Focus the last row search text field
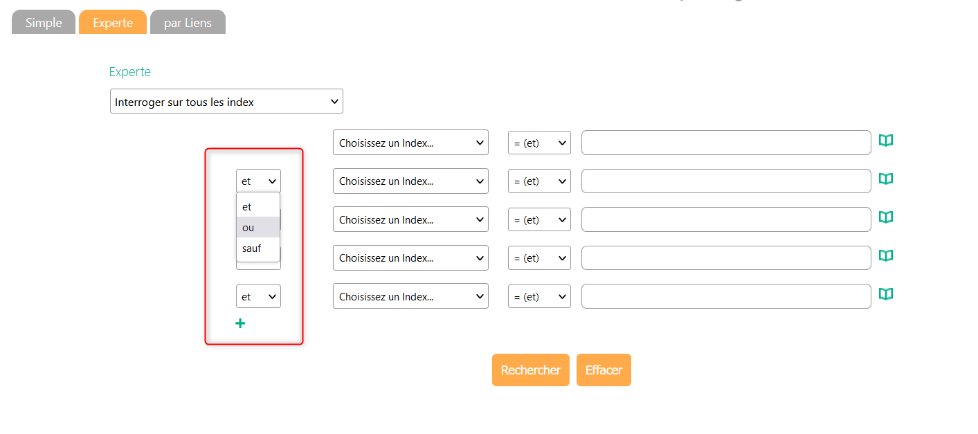Viewport: 978px width, 434px height. click(726, 297)
